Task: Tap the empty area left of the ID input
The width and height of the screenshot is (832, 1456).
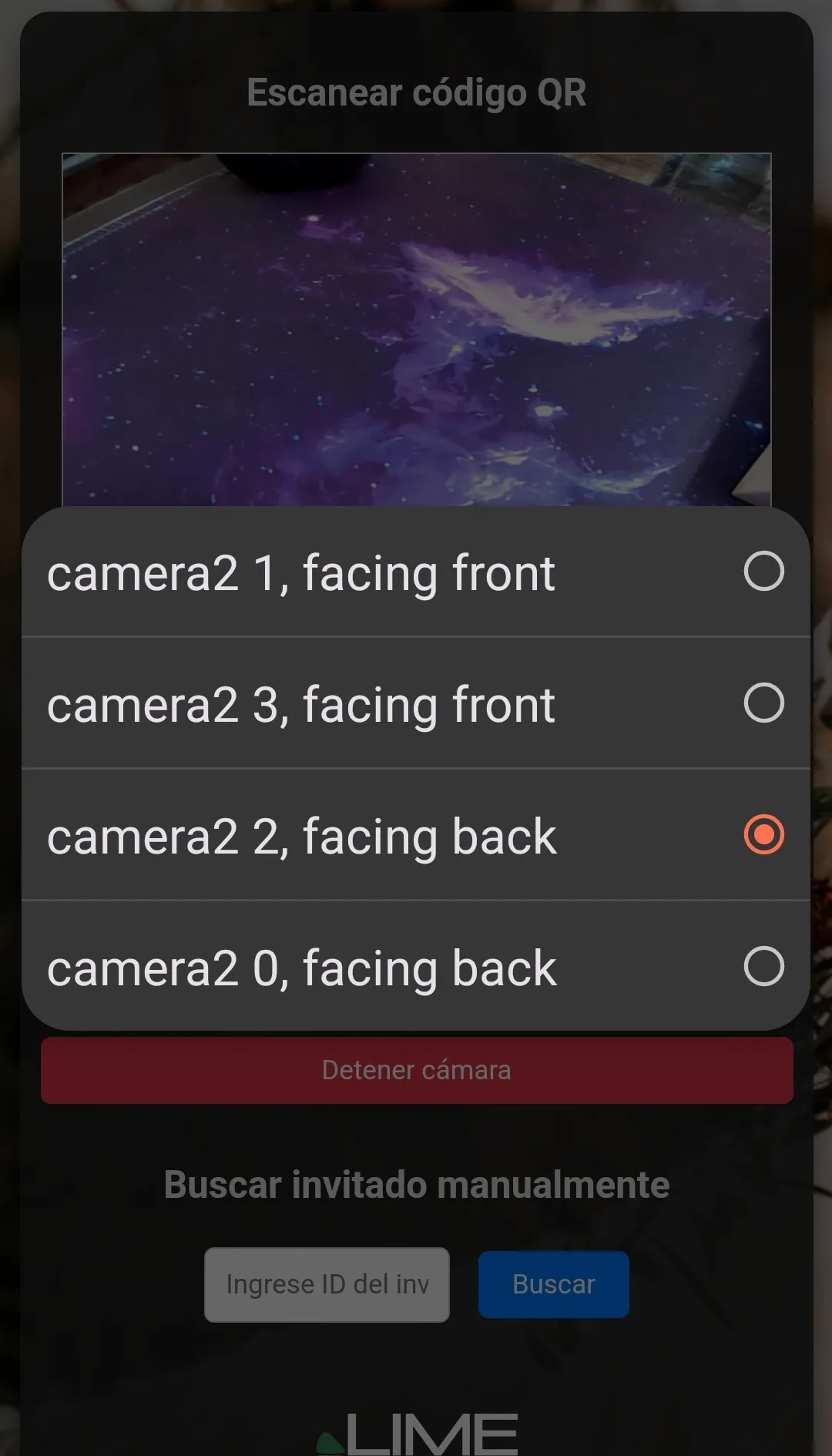Action: tap(116, 1284)
